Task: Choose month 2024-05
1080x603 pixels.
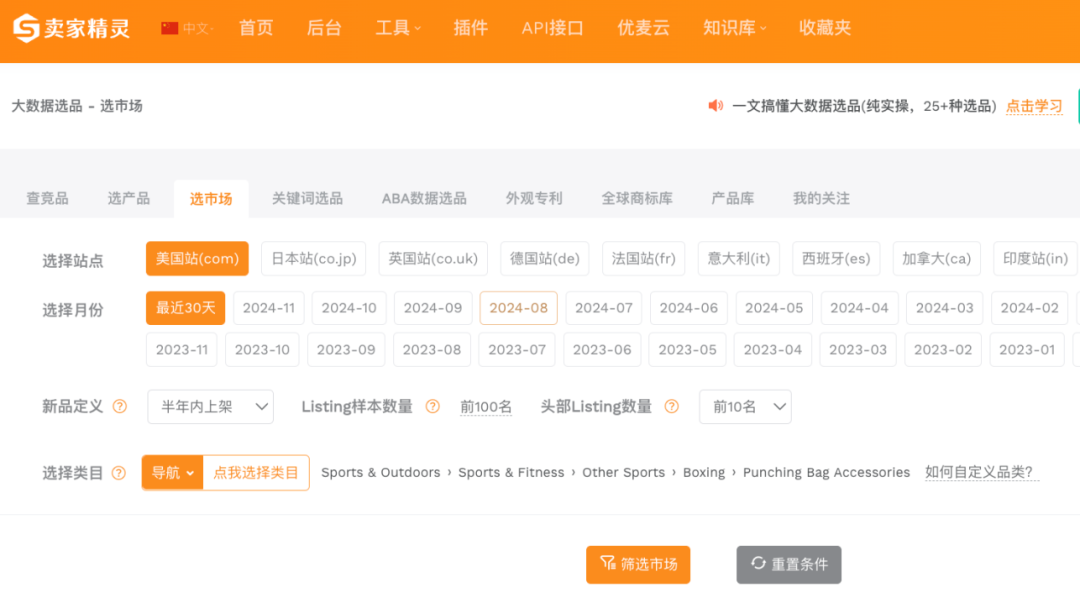Action: coord(774,308)
